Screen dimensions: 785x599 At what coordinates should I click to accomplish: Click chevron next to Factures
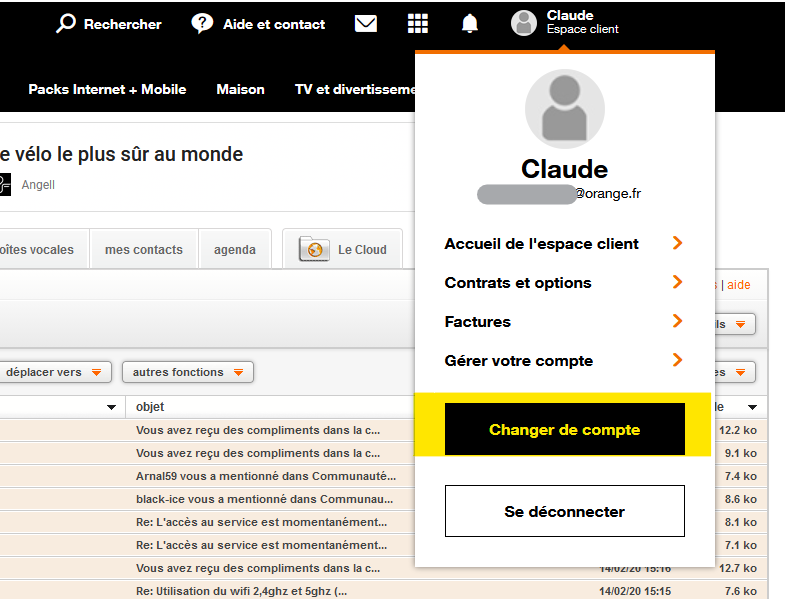[677, 321]
